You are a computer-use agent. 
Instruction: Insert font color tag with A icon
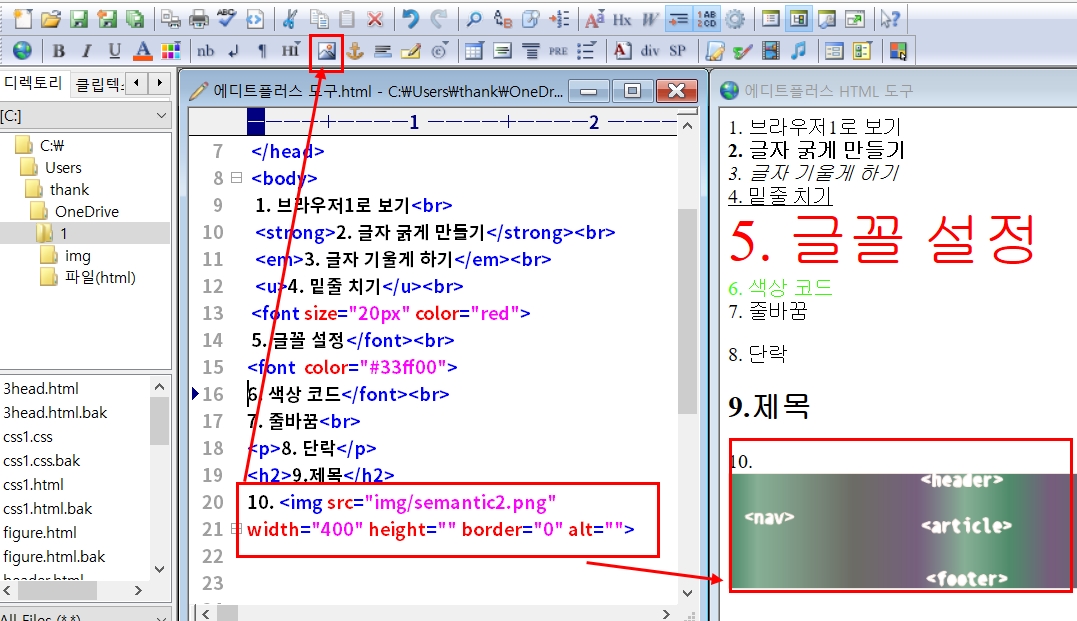pyautogui.click(x=142, y=50)
